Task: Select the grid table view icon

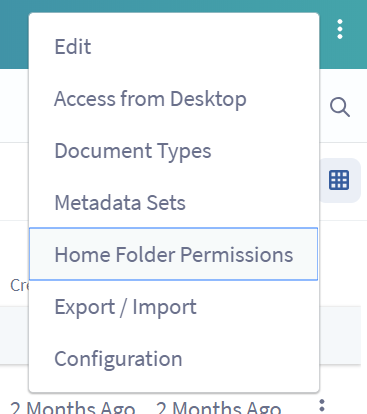Action: (x=339, y=180)
